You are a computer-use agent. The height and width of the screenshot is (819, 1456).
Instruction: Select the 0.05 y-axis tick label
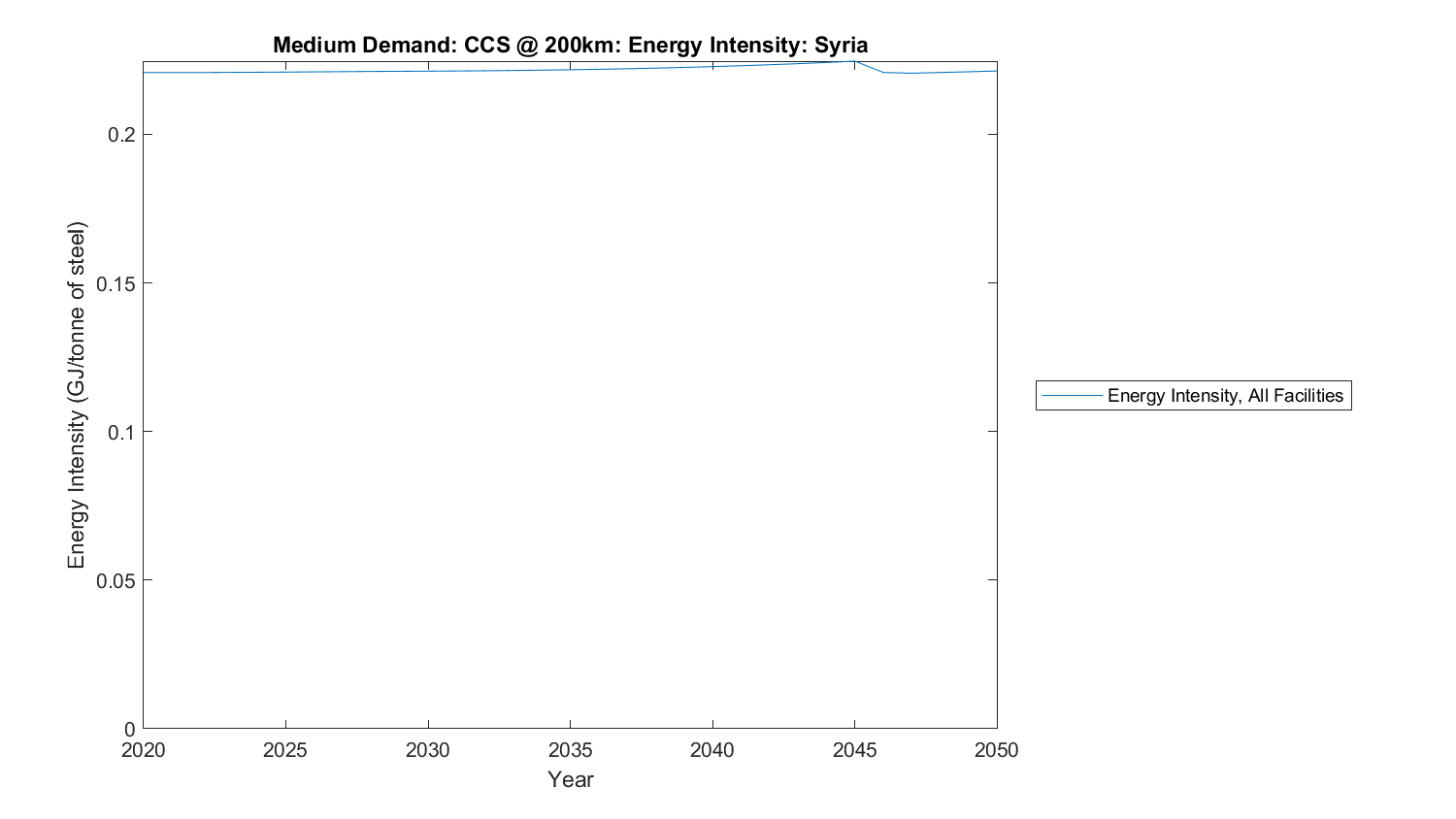tap(116, 580)
